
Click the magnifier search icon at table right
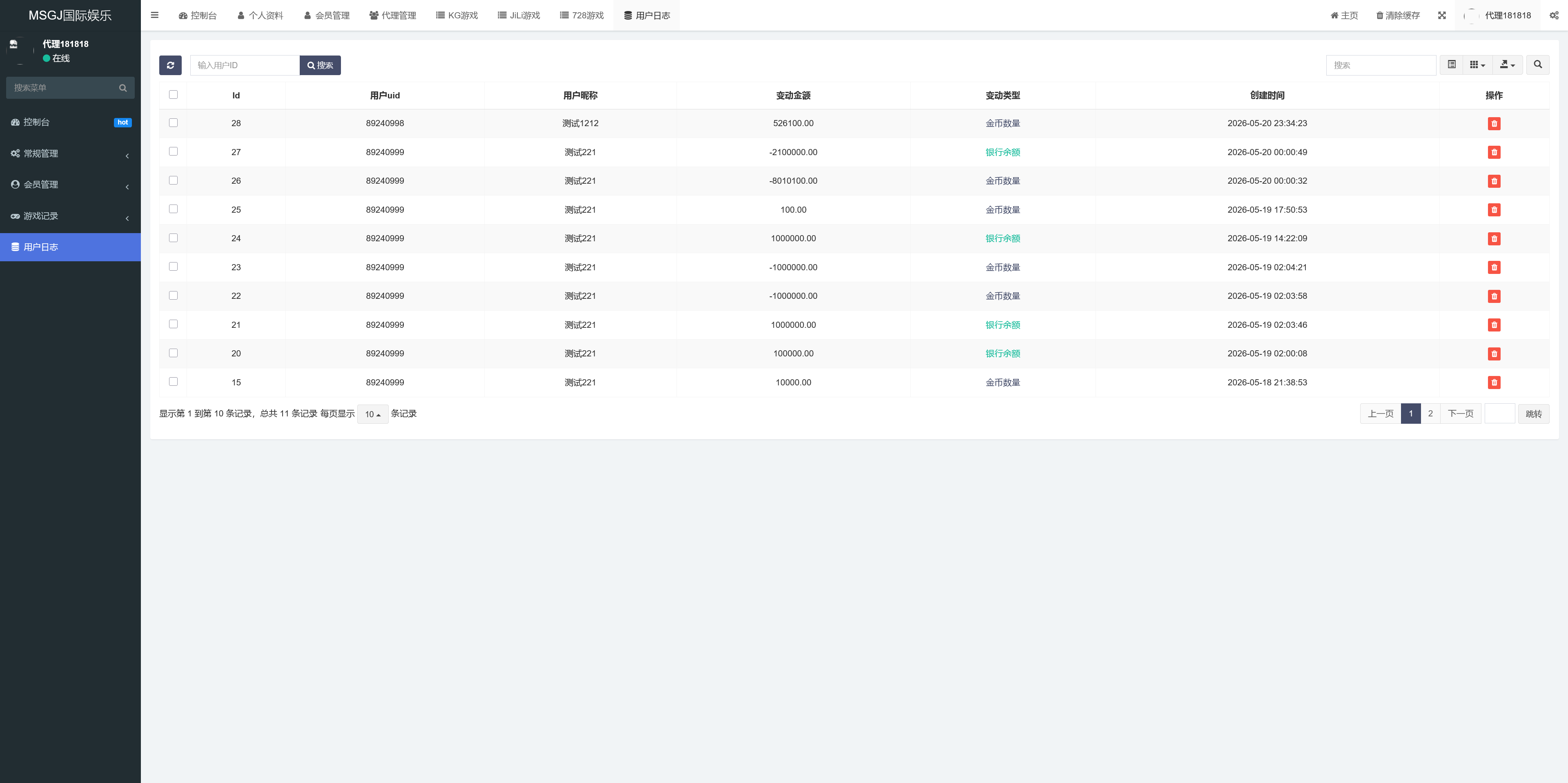point(1537,65)
